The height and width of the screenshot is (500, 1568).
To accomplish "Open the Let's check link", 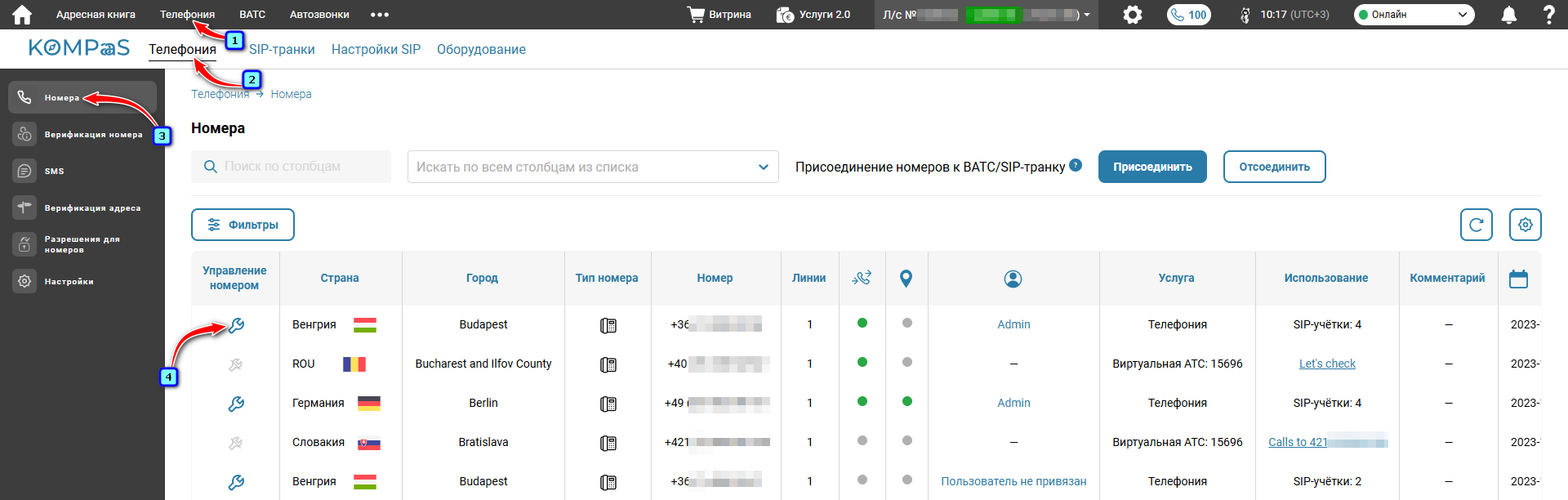I will click(x=1327, y=364).
